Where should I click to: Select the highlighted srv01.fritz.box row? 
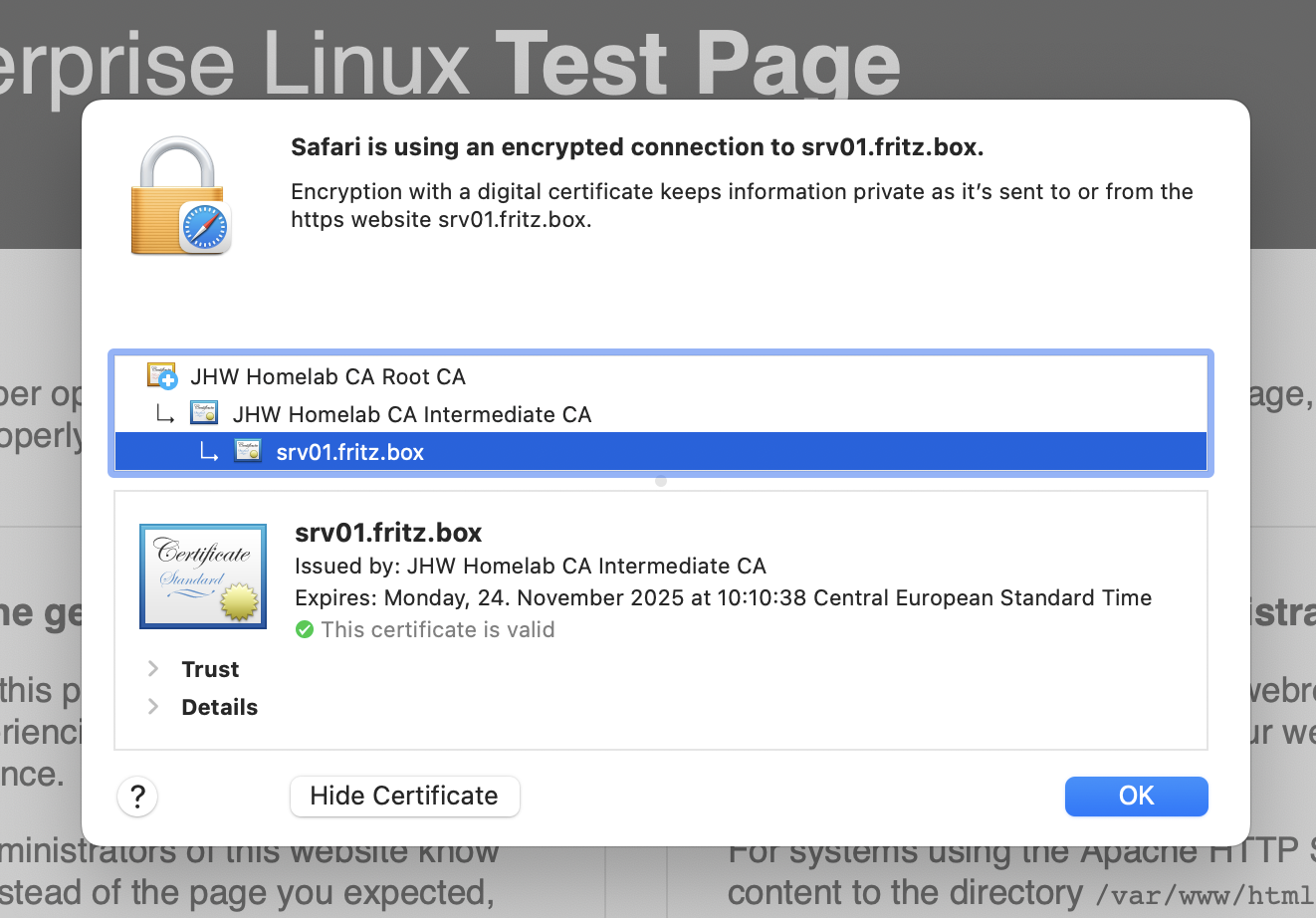coord(349,452)
